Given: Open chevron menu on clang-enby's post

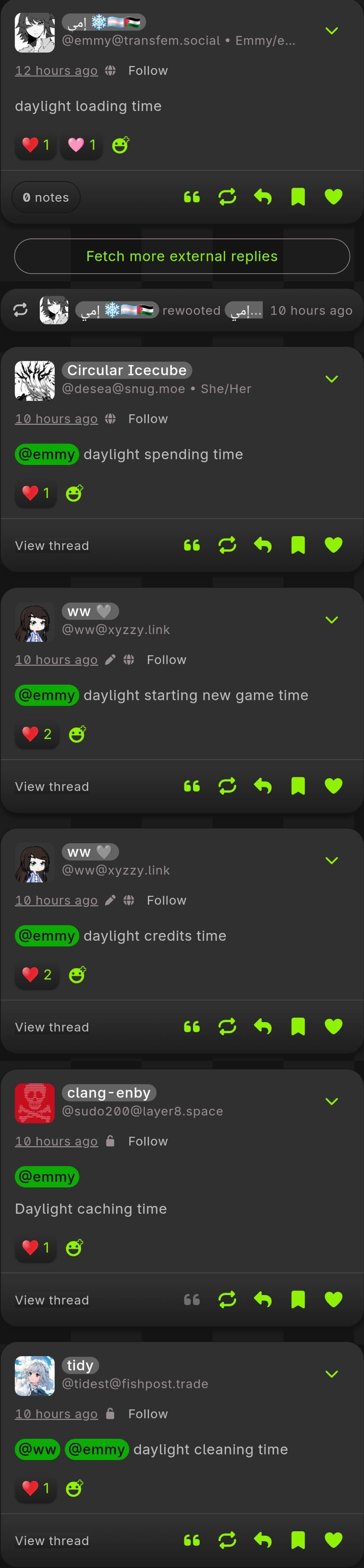Looking at the screenshot, I should click(332, 1101).
